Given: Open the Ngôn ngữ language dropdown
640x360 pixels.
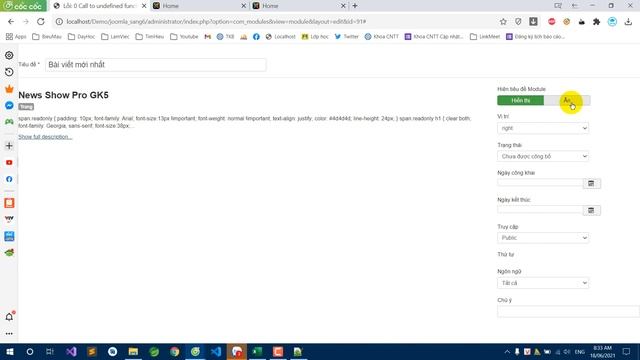Looking at the screenshot, I should point(543,283).
